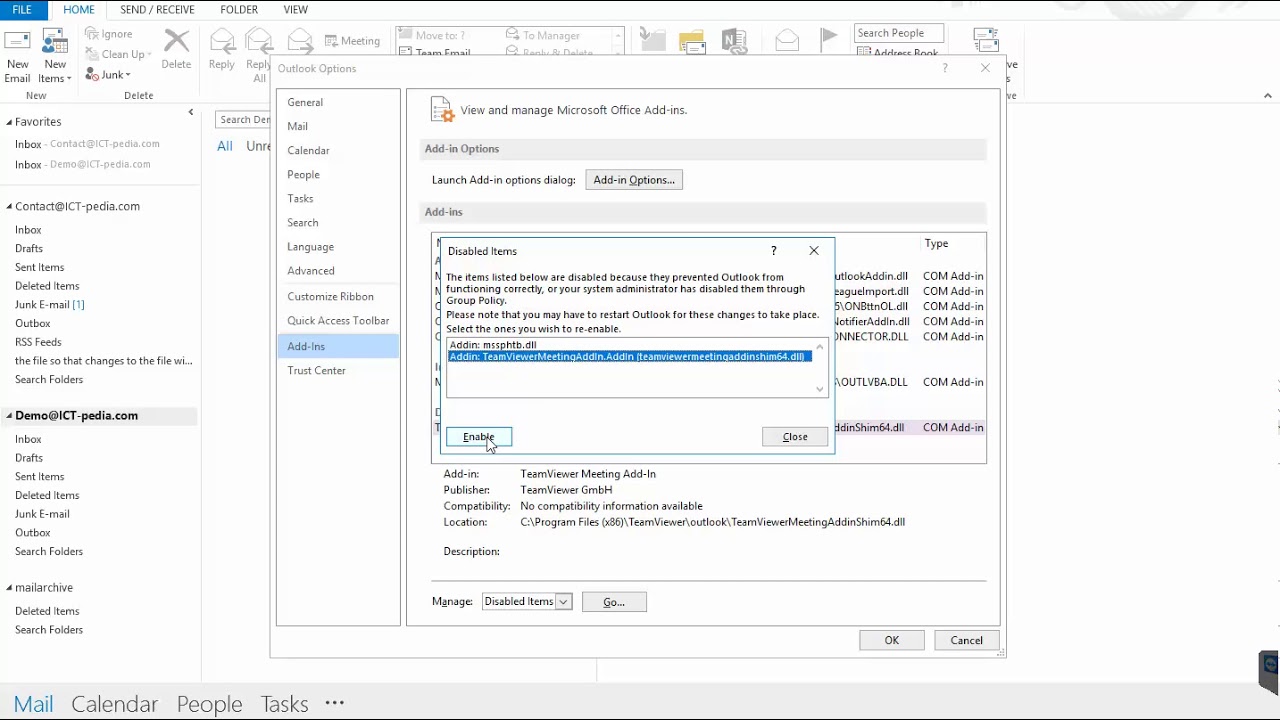The image size is (1280, 720).
Task: Select 'Addin: mssphtb.dll' in disabled list
Action: tap(493, 345)
